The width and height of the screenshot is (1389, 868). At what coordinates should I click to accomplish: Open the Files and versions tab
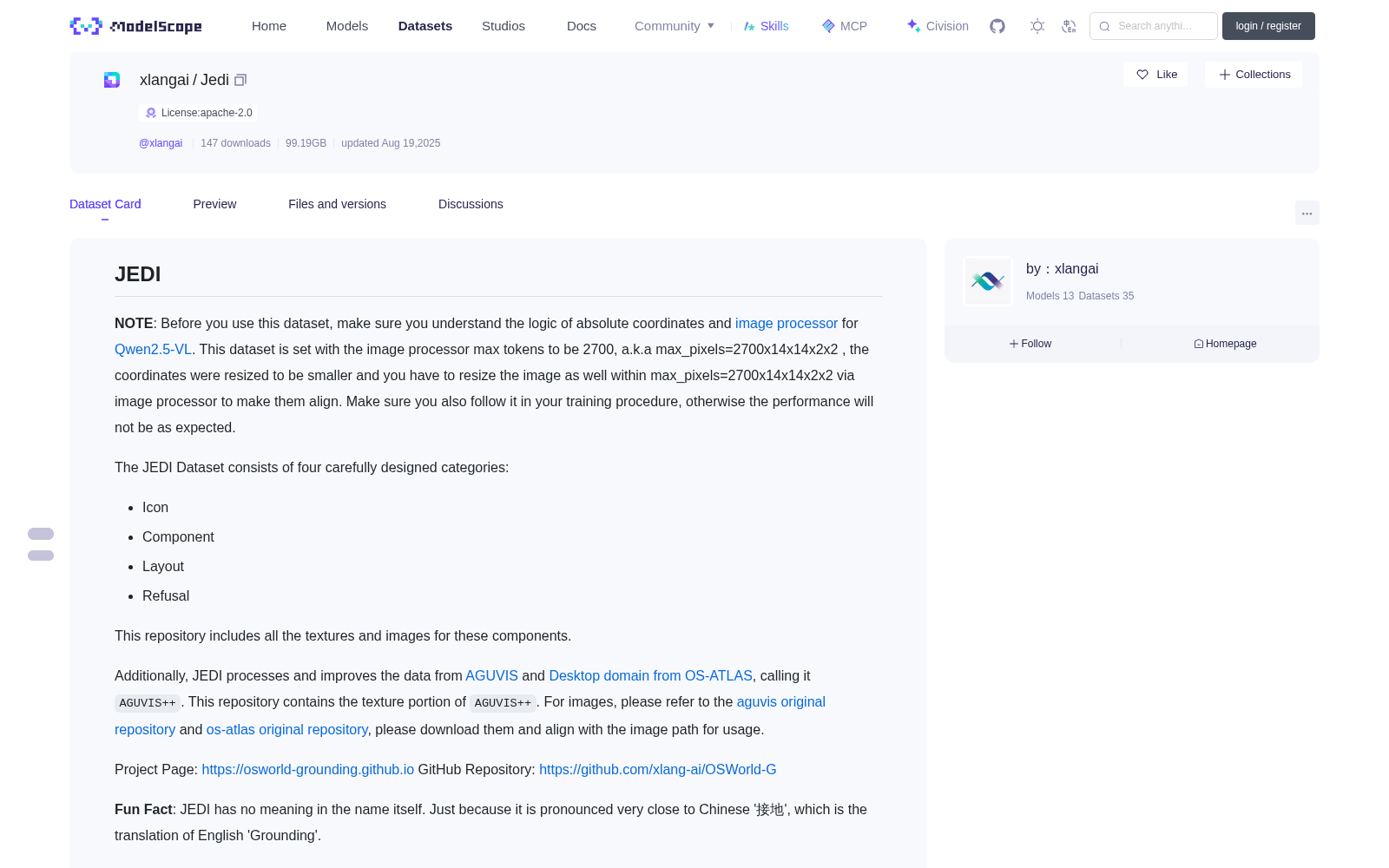pyautogui.click(x=337, y=204)
